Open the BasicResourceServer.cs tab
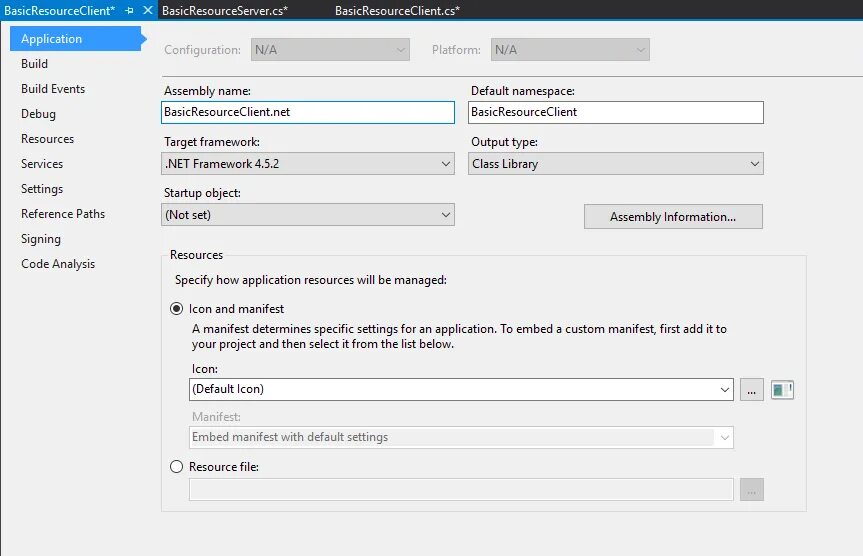Image resolution: width=863 pixels, height=556 pixels. pyautogui.click(x=225, y=10)
